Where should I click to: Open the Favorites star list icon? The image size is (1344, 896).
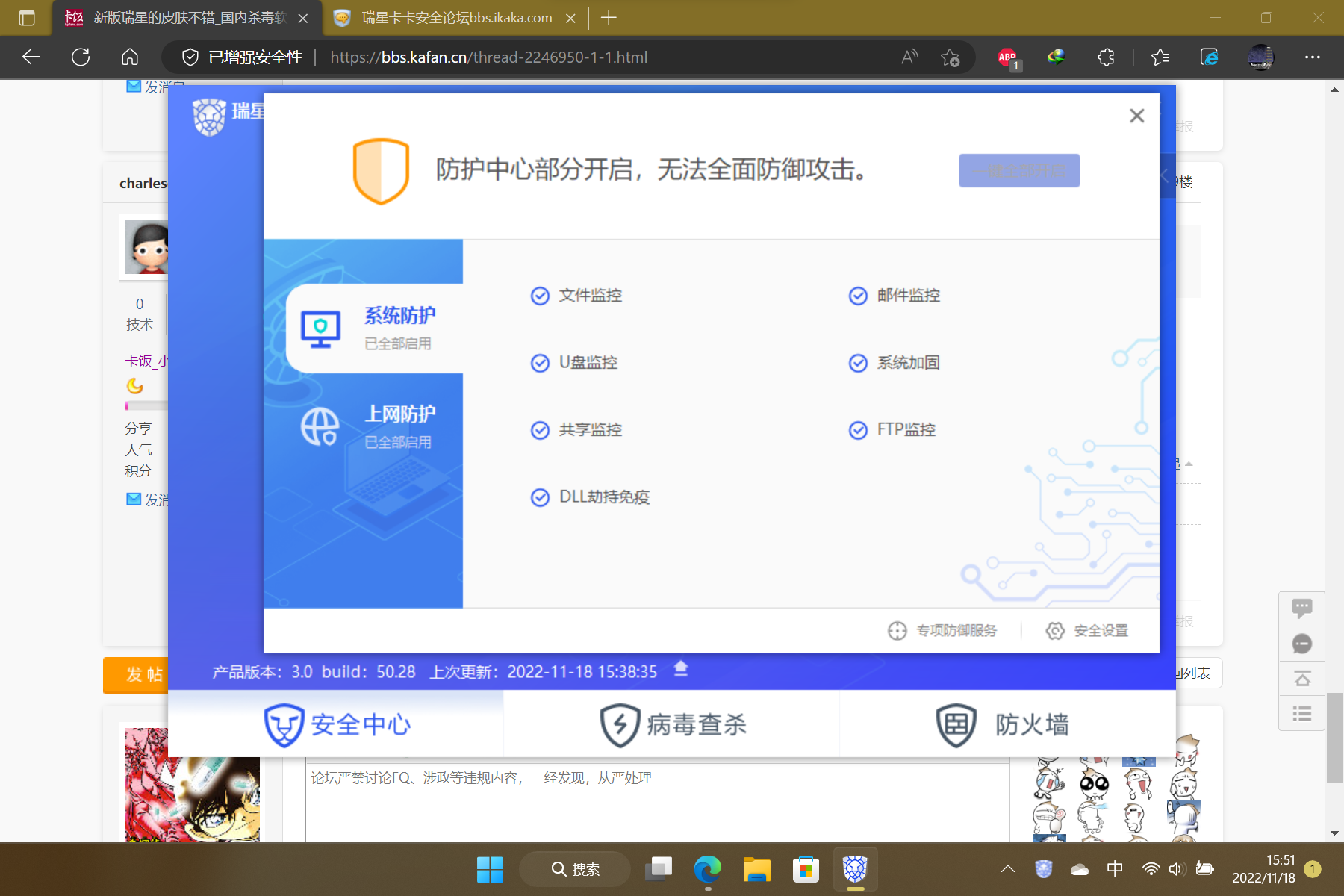point(1160,57)
